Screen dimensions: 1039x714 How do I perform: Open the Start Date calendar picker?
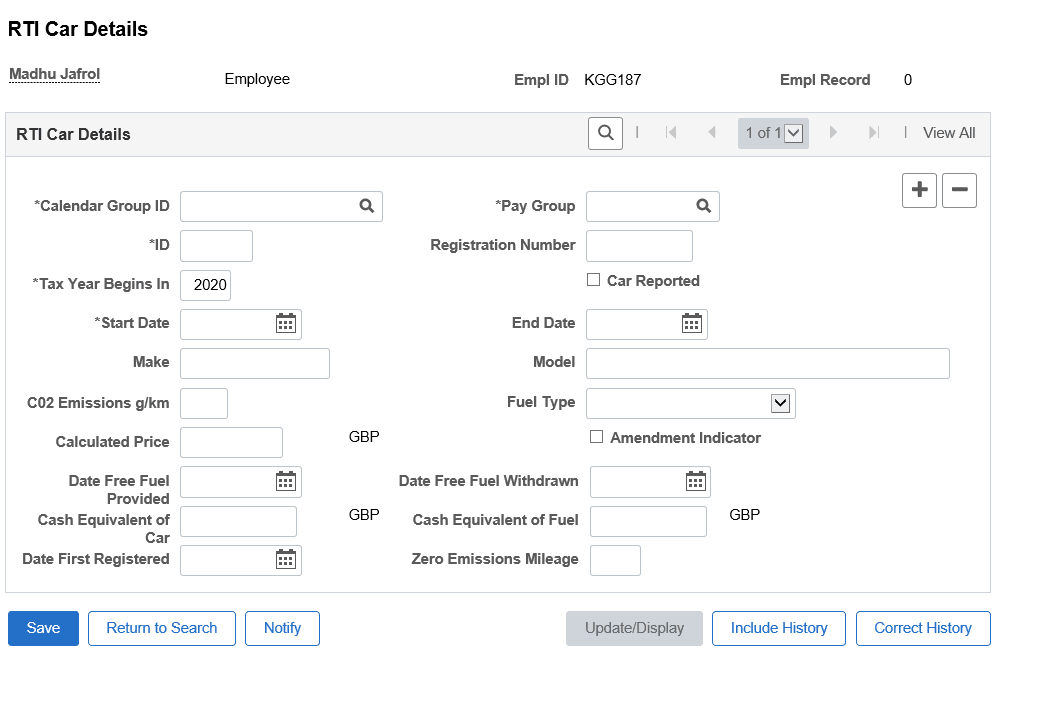[x=287, y=323]
